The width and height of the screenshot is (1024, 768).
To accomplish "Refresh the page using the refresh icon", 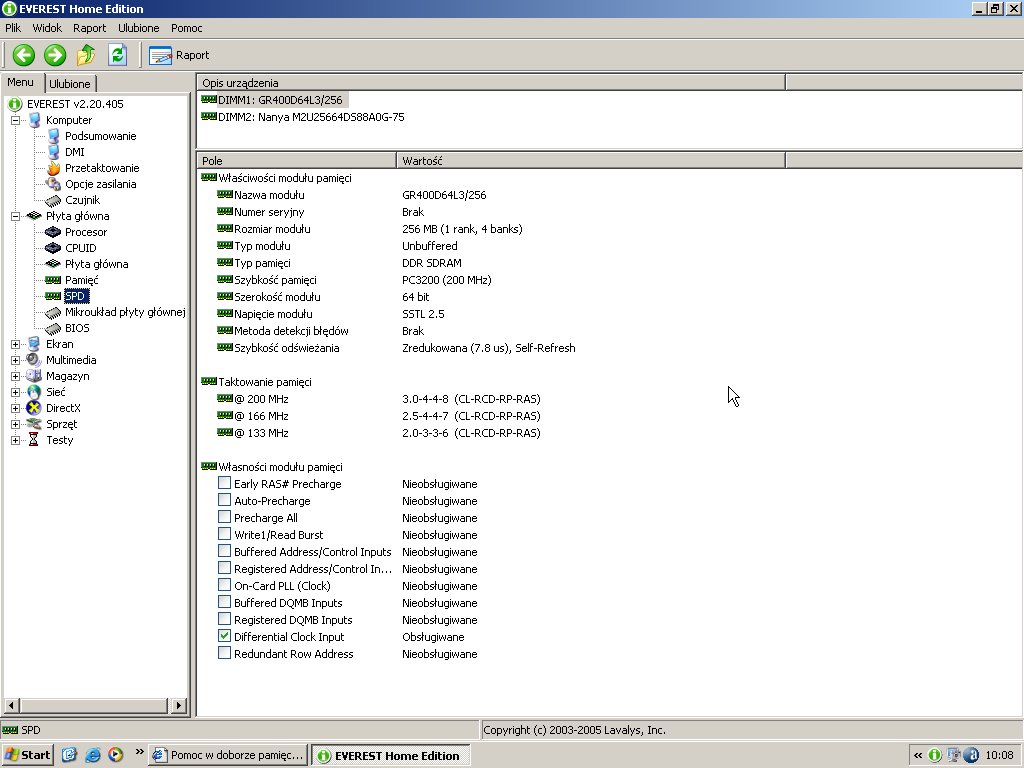I will [118, 55].
